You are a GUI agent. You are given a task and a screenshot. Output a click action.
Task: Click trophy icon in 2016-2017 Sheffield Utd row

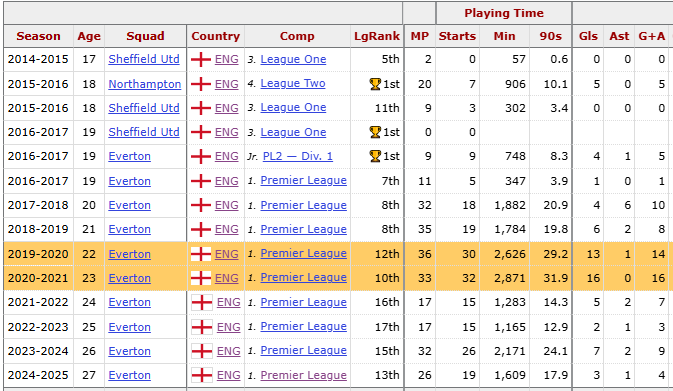tap(375, 132)
